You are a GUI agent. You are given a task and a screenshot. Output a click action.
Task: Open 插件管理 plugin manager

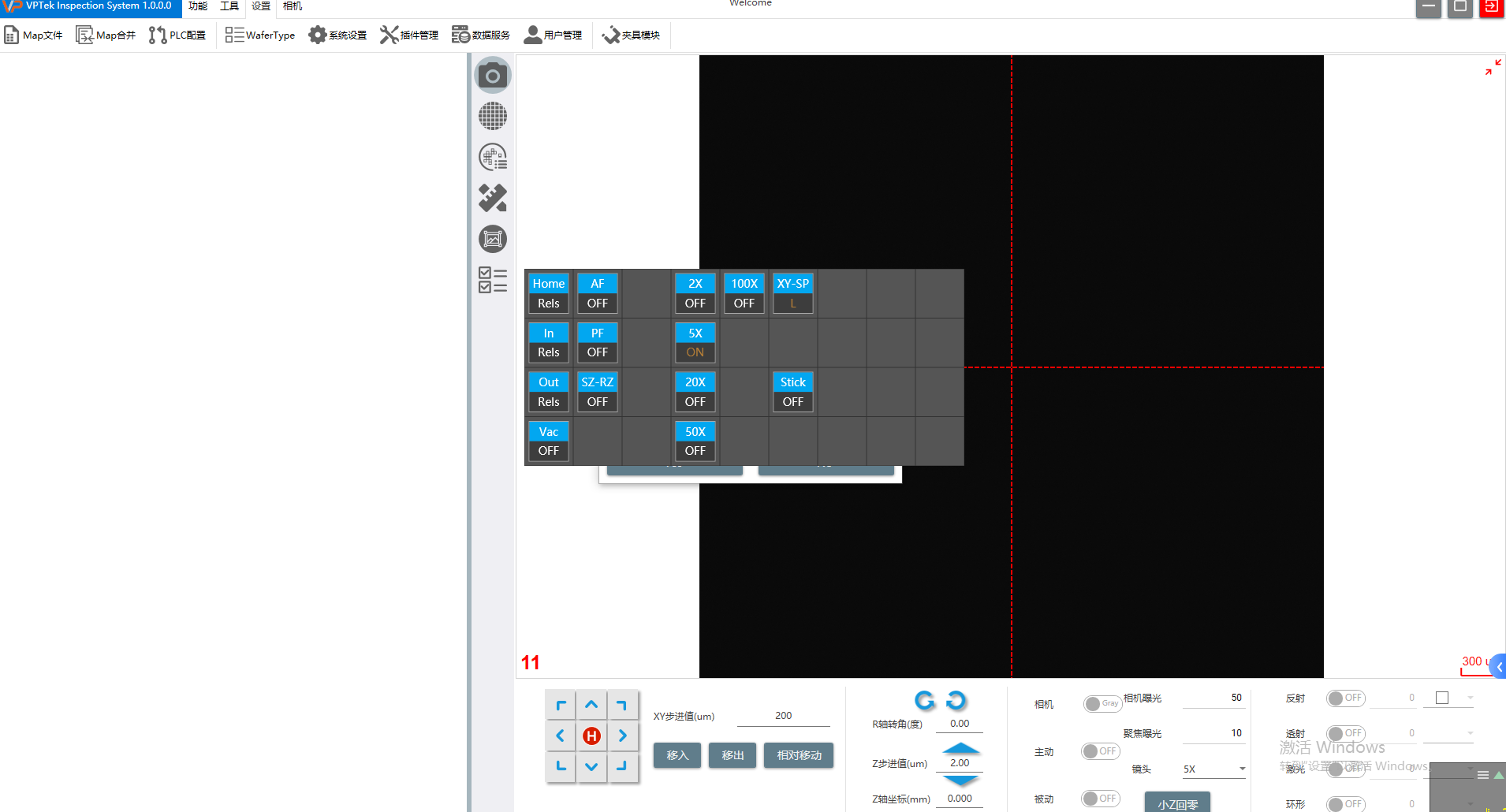pos(409,35)
